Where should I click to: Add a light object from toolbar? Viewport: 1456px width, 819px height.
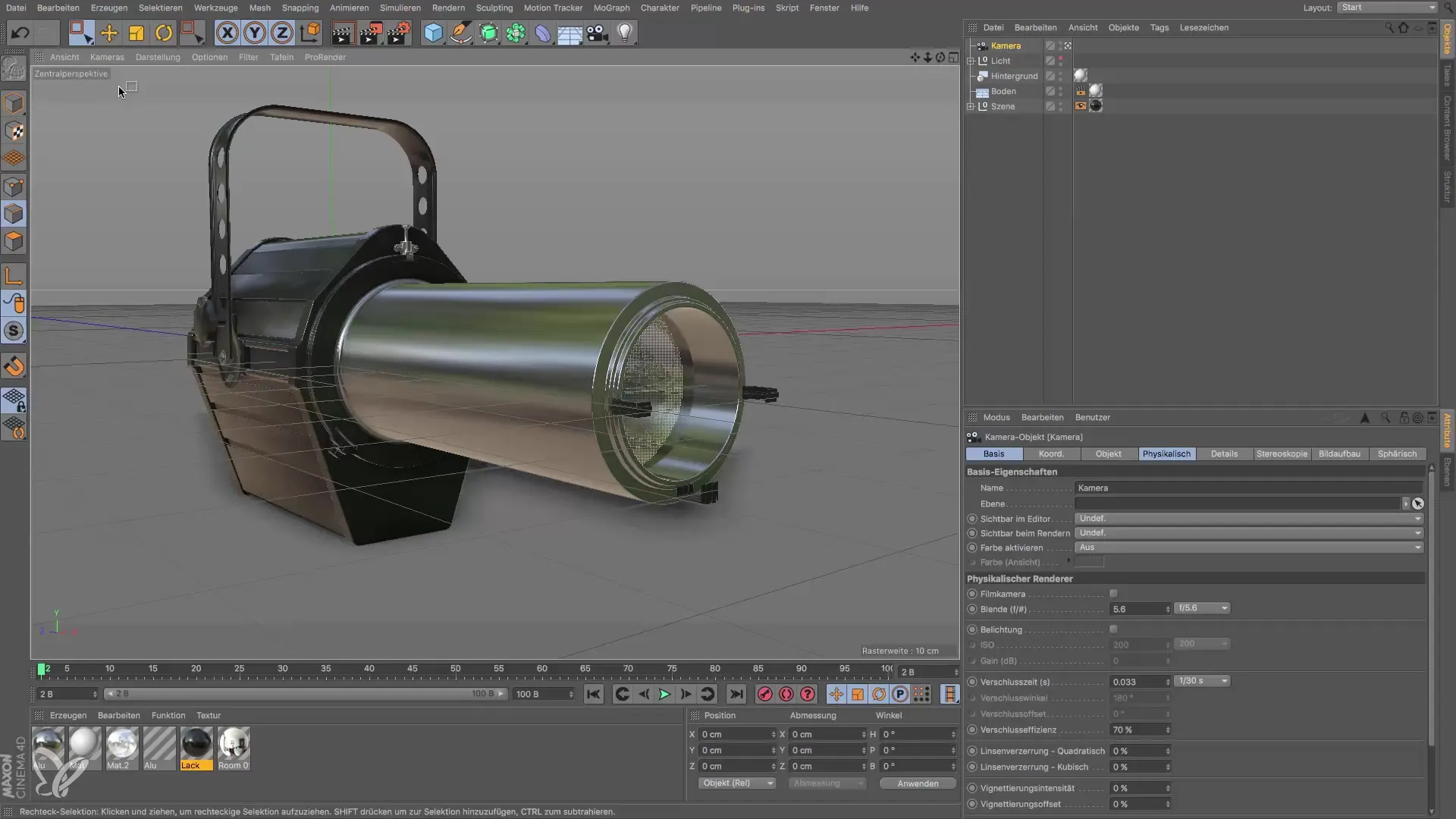point(625,33)
